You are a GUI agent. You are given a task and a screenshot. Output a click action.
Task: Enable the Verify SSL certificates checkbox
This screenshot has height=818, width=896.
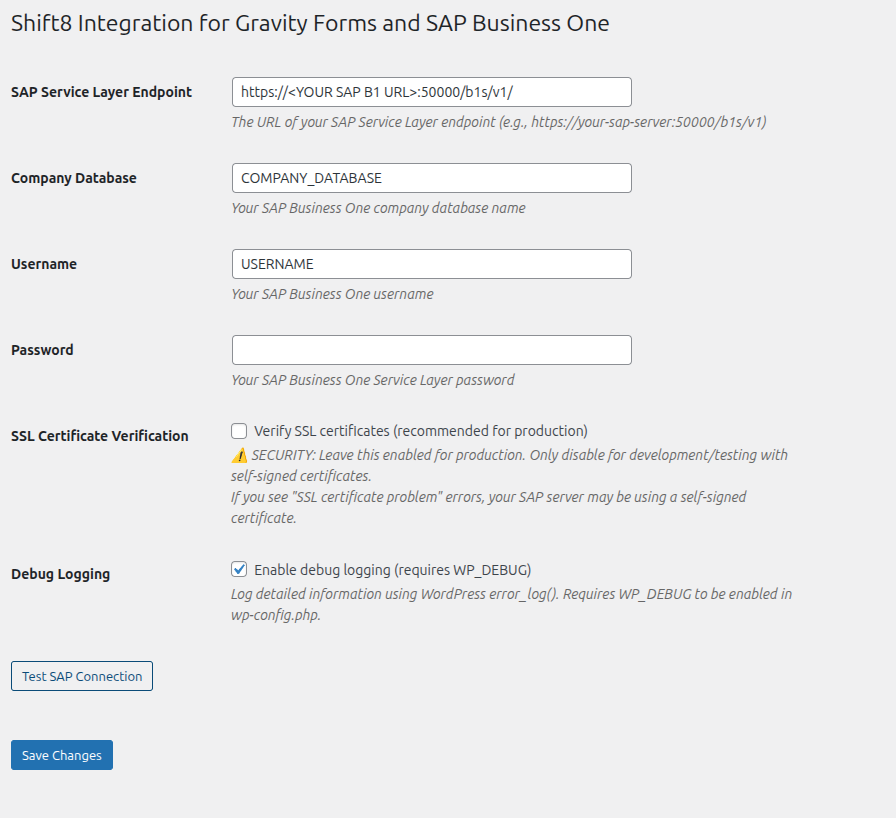tap(239, 430)
